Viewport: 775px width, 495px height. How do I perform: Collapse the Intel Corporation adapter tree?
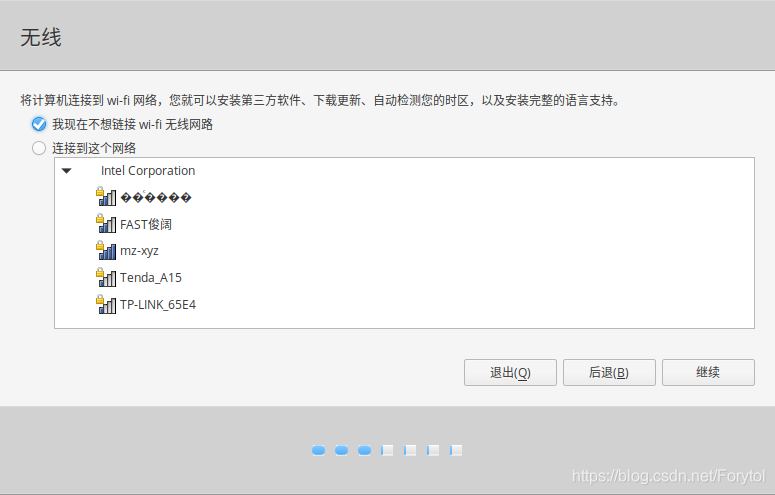tap(67, 171)
